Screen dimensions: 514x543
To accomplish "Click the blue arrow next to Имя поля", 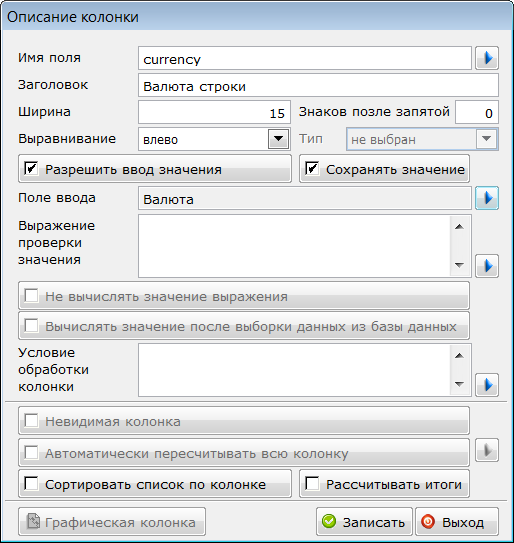I will pos(487,58).
